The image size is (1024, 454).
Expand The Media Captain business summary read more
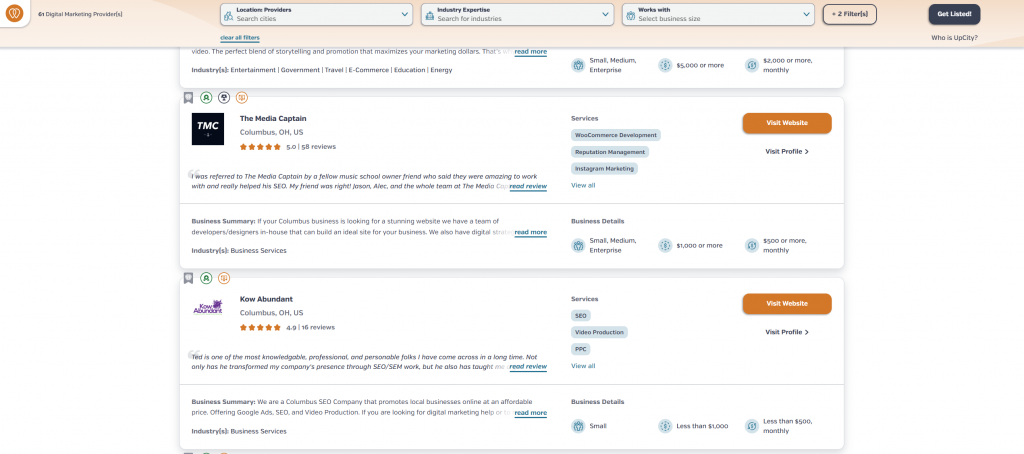click(x=531, y=232)
